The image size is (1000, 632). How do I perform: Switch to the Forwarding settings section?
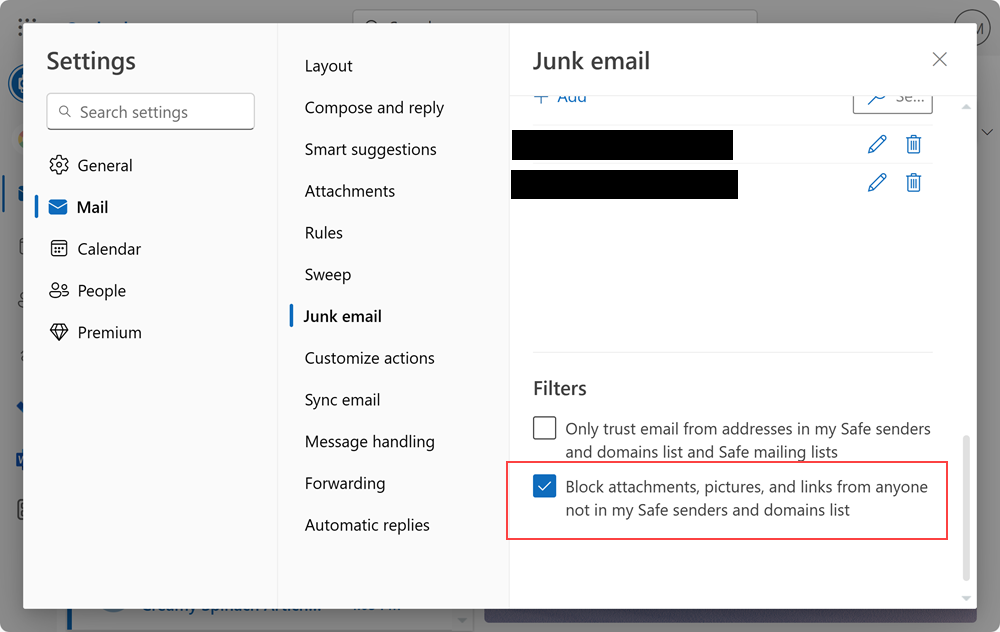pos(345,483)
